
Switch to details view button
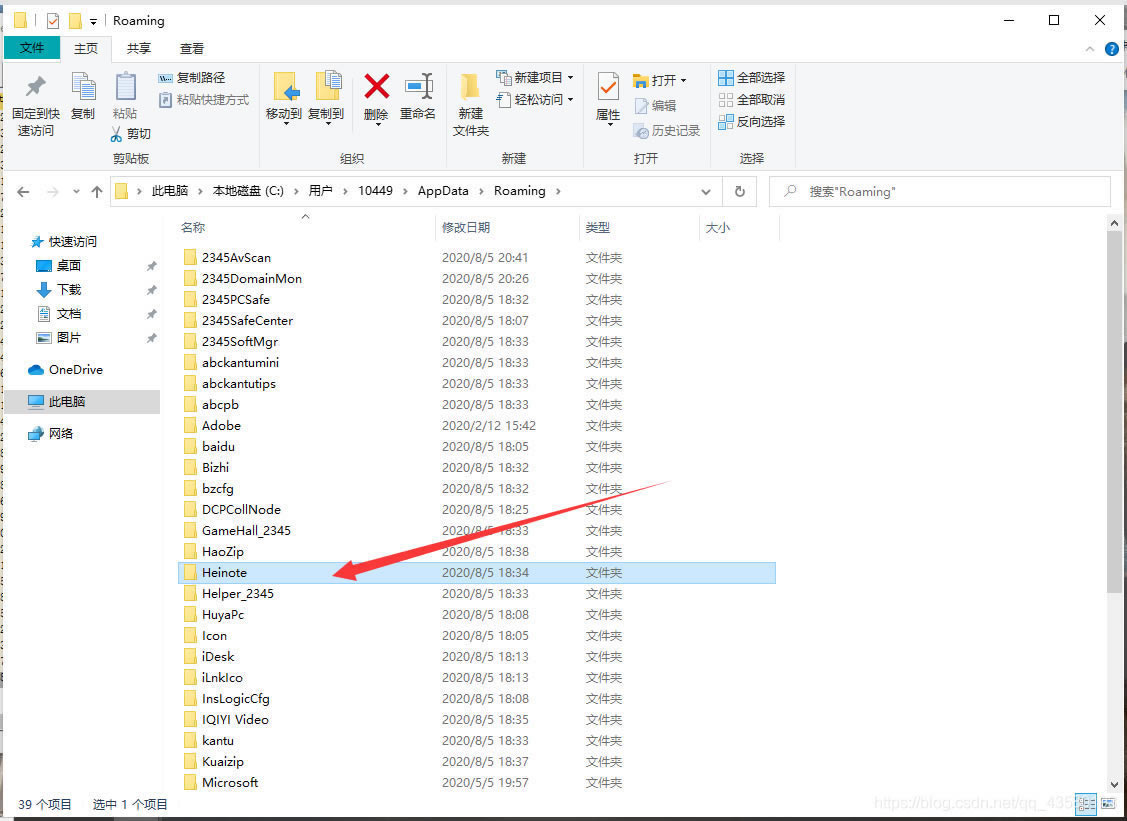[x=1085, y=804]
